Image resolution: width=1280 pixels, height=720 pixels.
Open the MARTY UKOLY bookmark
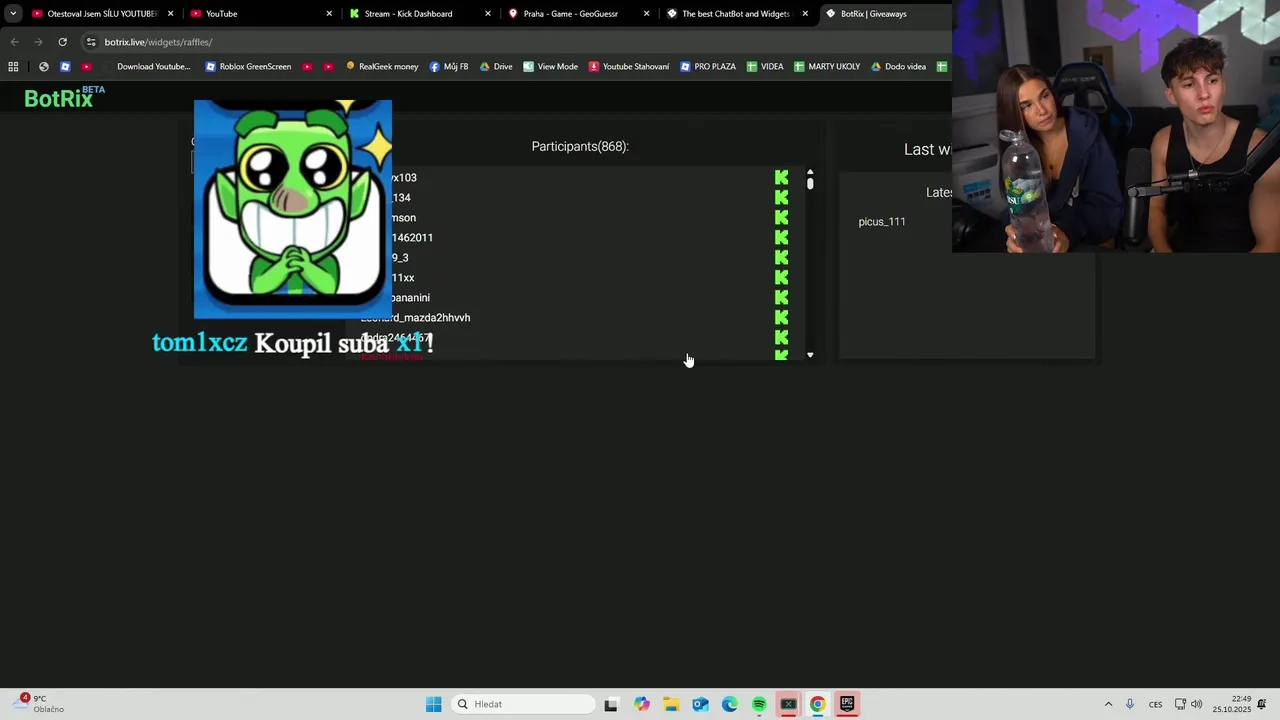(827, 67)
